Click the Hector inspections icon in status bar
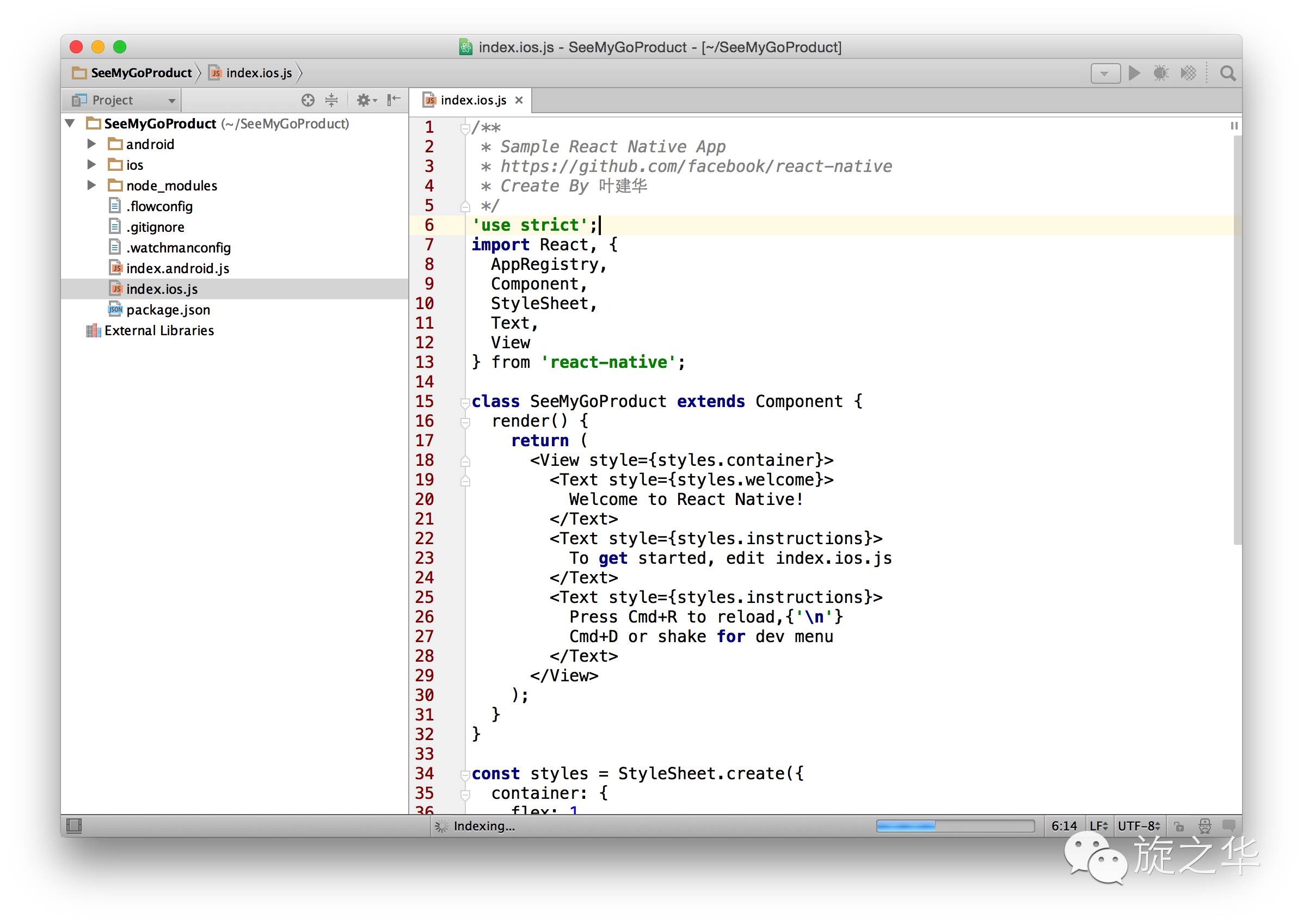Viewport: 1303px width, 924px height. click(1204, 826)
